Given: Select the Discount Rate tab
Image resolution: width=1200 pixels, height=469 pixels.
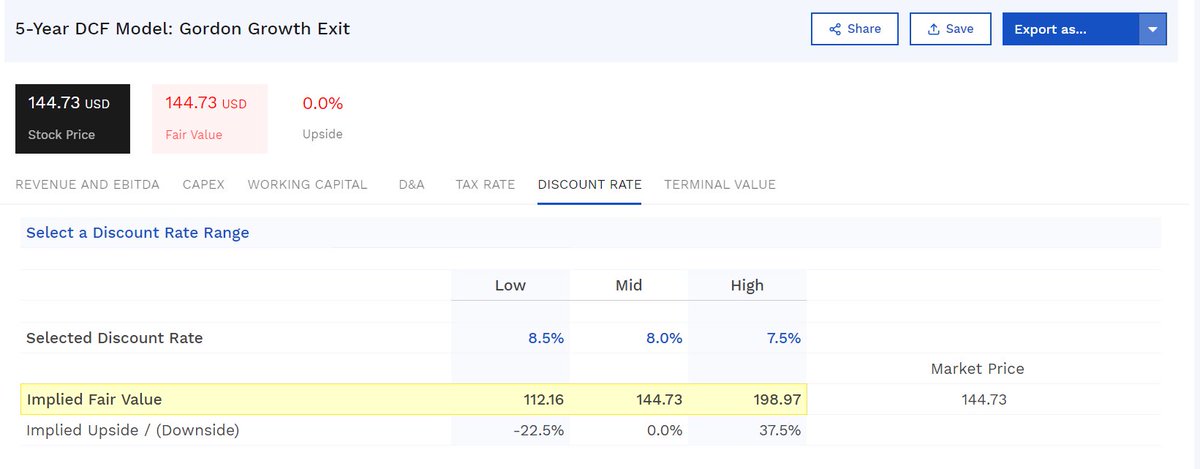Looking at the screenshot, I should [x=589, y=184].
